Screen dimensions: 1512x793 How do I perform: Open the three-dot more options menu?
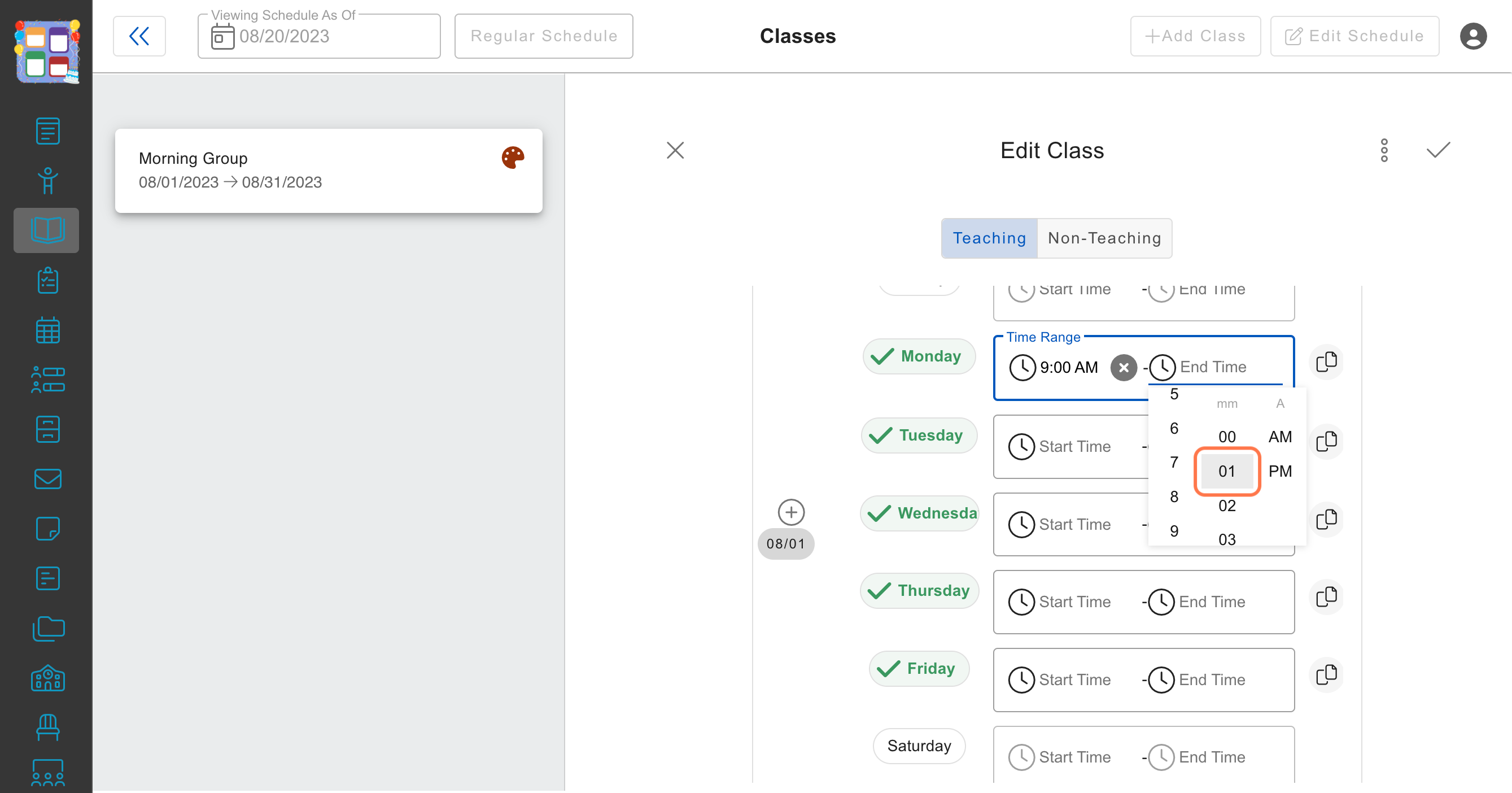[1384, 150]
